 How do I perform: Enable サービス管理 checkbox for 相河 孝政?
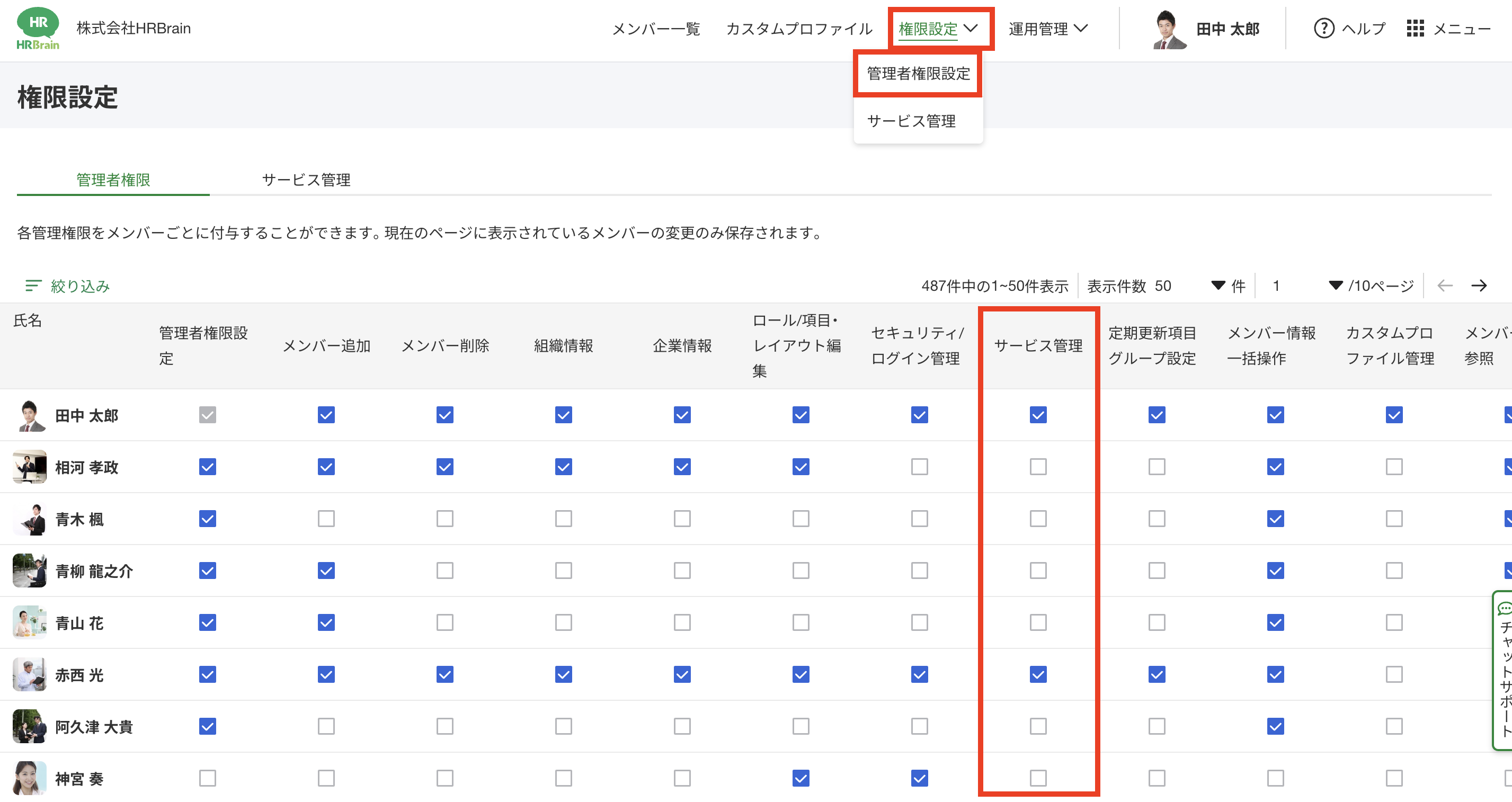[x=1038, y=467]
